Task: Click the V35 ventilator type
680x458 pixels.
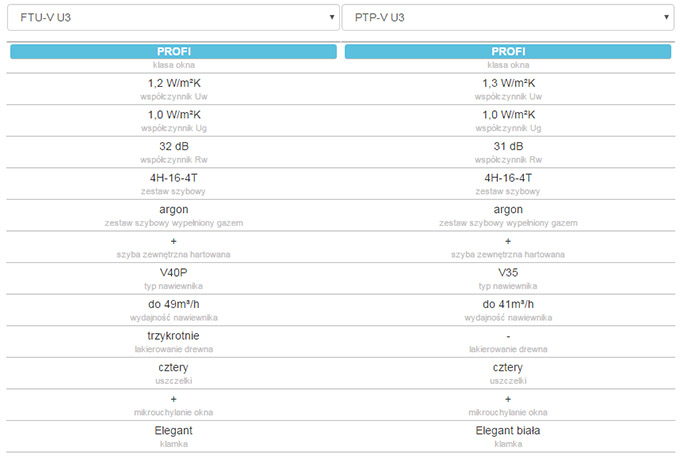Action: pyautogui.click(x=508, y=272)
